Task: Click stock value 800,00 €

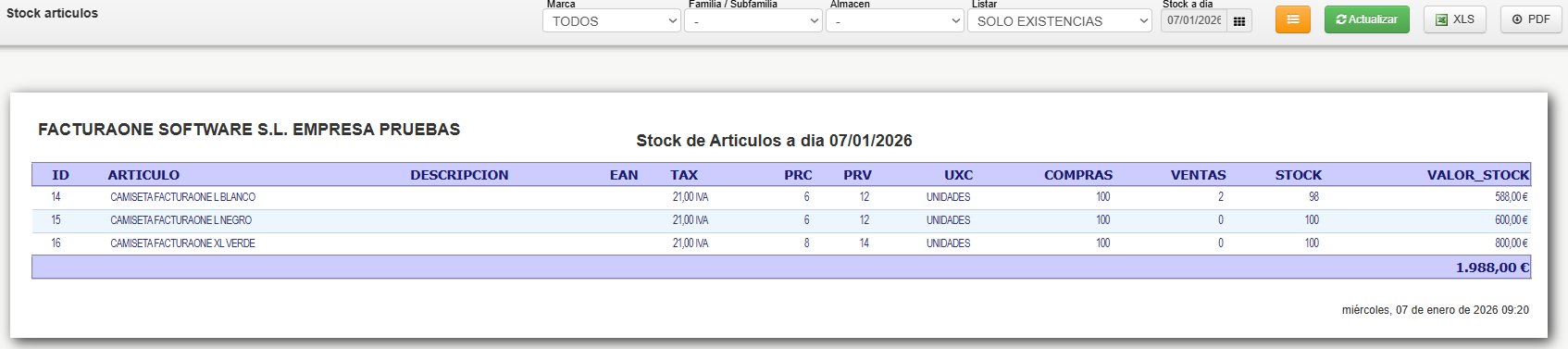Action: (1512, 243)
